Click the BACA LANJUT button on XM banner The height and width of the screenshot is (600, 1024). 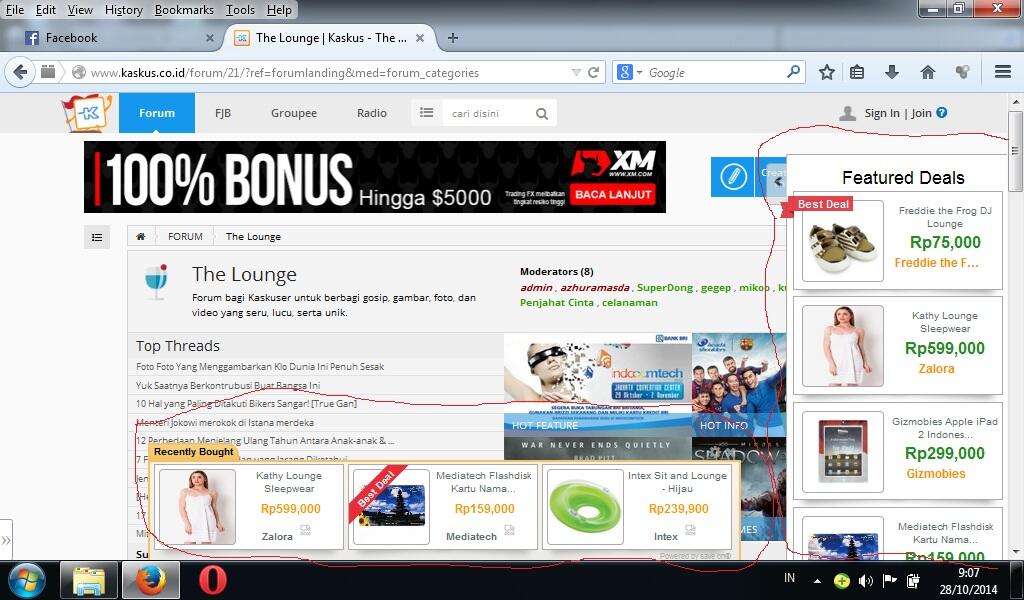tap(613, 194)
